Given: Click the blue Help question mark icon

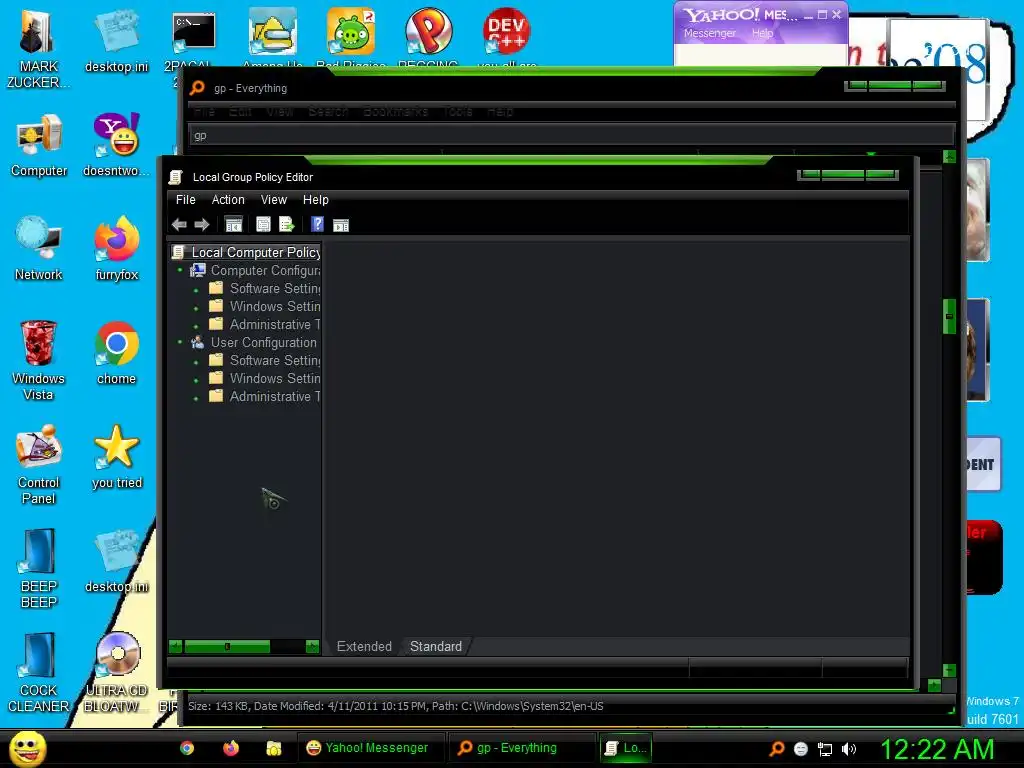Looking at the screenshot, I should pyautogui.click(x=317, y=225).
